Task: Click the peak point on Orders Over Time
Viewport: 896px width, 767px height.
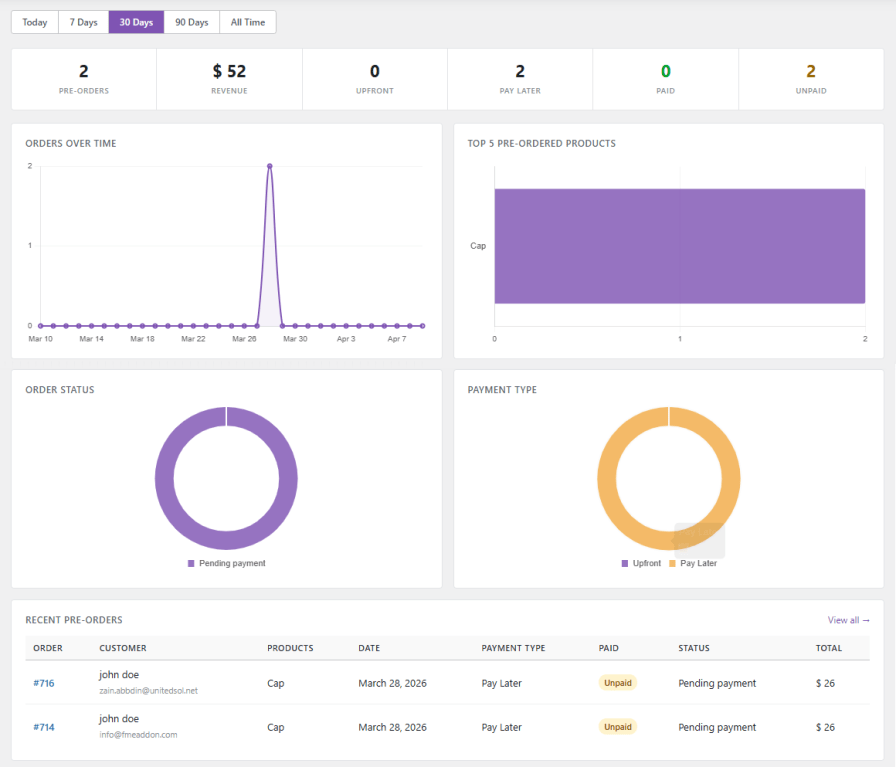Action: click(x=269, y=165)
